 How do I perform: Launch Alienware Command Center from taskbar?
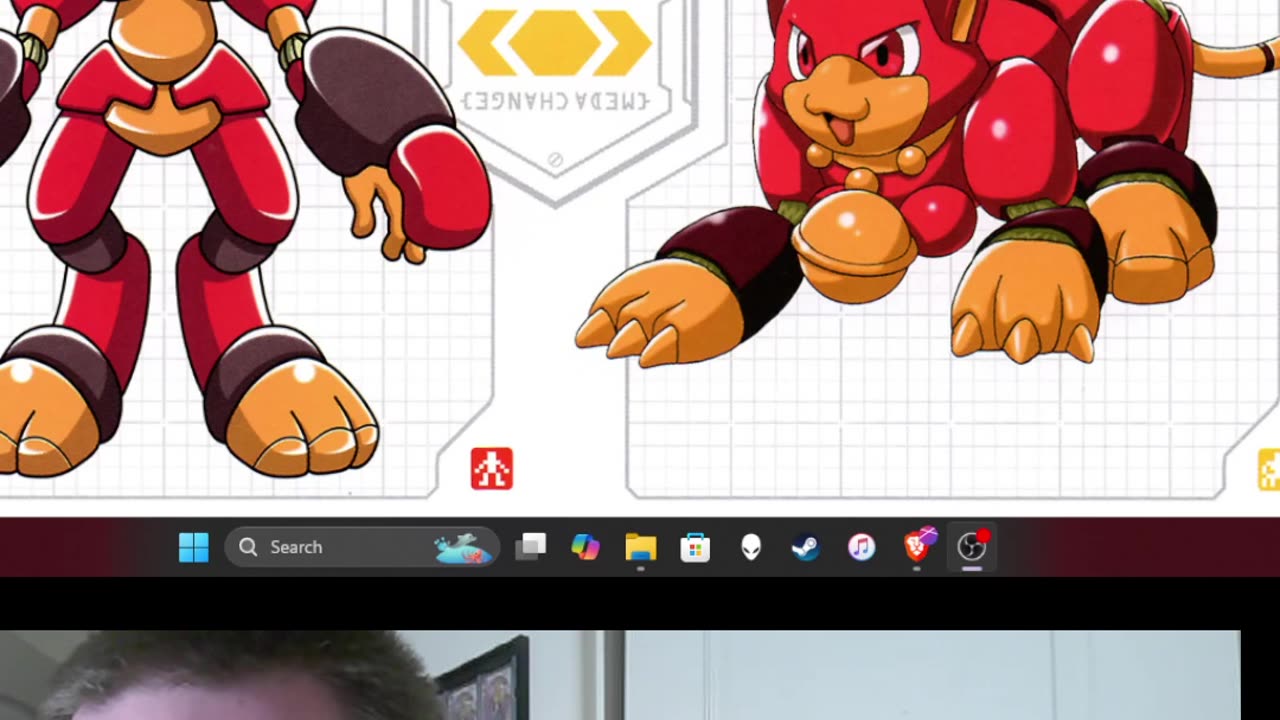click(x=751, y=547)
